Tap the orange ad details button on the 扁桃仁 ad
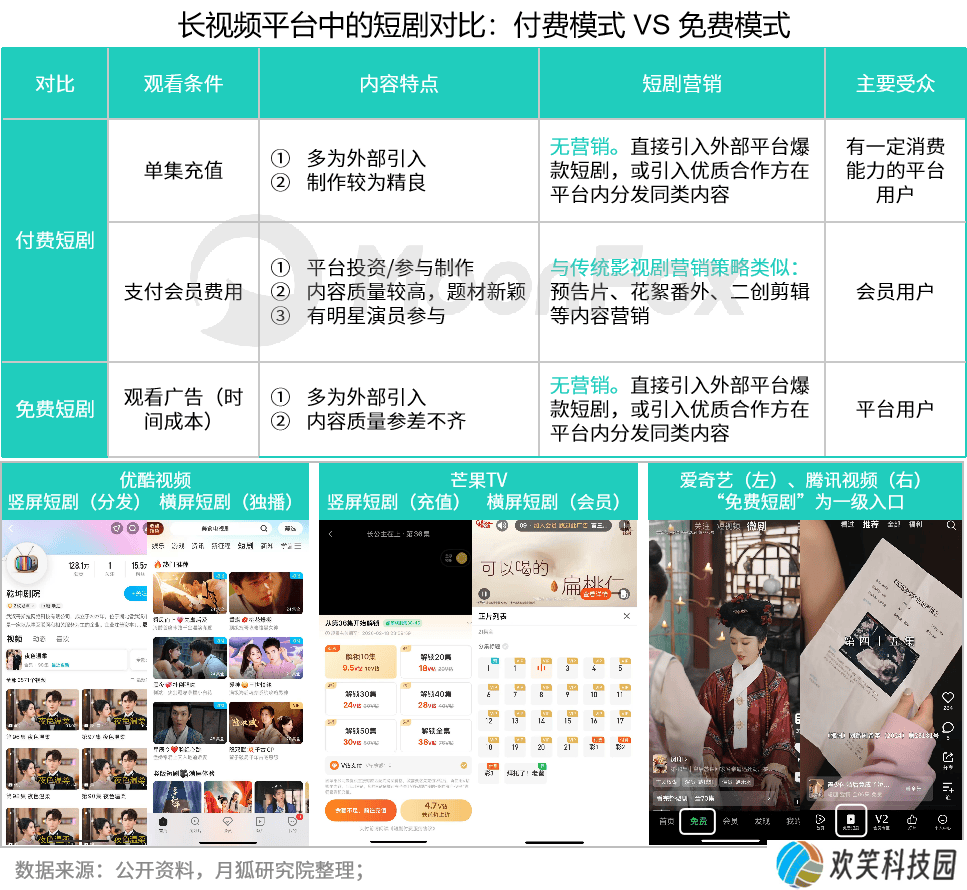This screenshot has width=967, height=890. point(596,594)
